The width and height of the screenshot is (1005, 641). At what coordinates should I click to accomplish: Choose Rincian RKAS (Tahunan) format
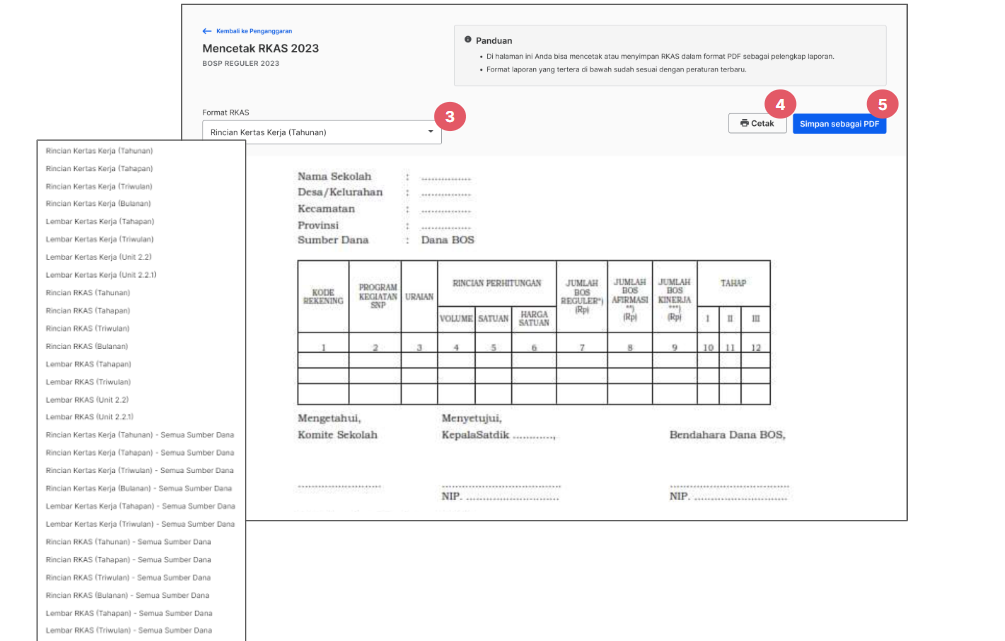coord(88,293)
